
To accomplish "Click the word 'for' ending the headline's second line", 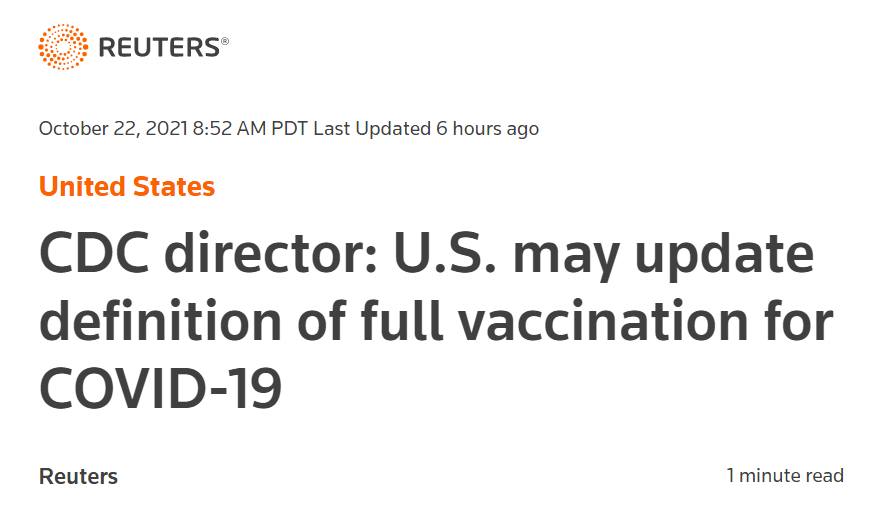I will [x=798, y=322].
